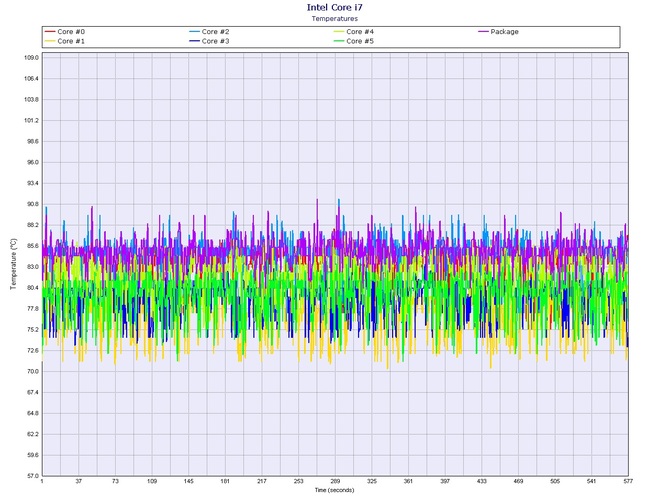Click the red Core #0 legend line
The height and width of the screenshot is (502, 670).
click(x=50, y=32)
